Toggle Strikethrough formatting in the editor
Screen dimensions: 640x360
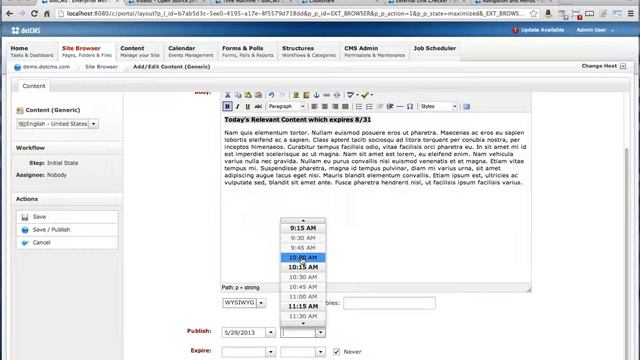[258, 107]
